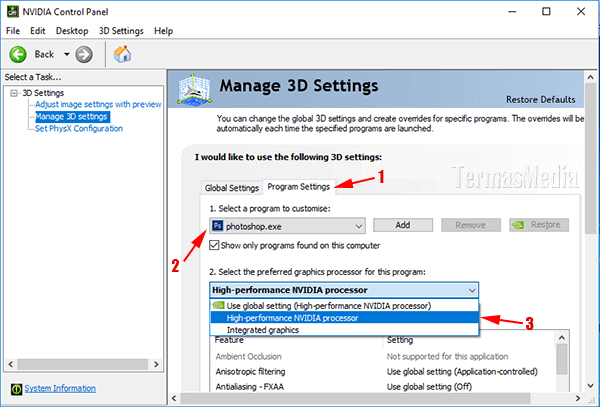Image resolution: width=600 pixels, height=407 pixels.
Task: Collapse the 3D Settings tree node
Action: pyautogui.click(x=15, y=93)
